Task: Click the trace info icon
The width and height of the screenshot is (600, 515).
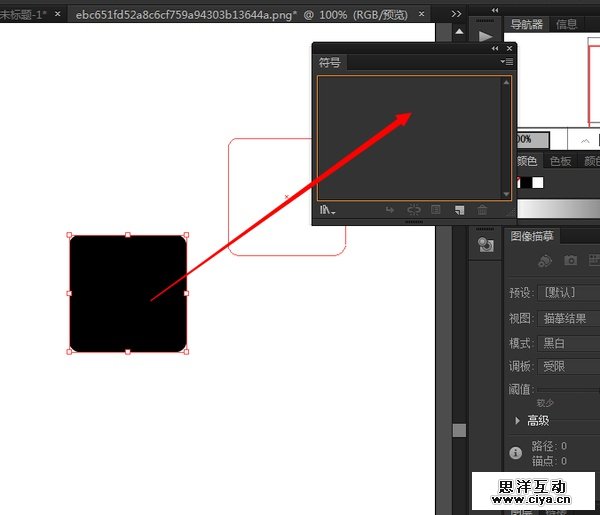Action: (x=516, y=453)
